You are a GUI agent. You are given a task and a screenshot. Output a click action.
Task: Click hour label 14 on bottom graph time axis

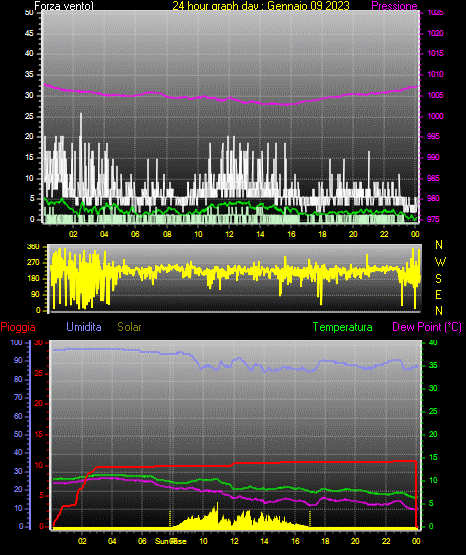264,541
